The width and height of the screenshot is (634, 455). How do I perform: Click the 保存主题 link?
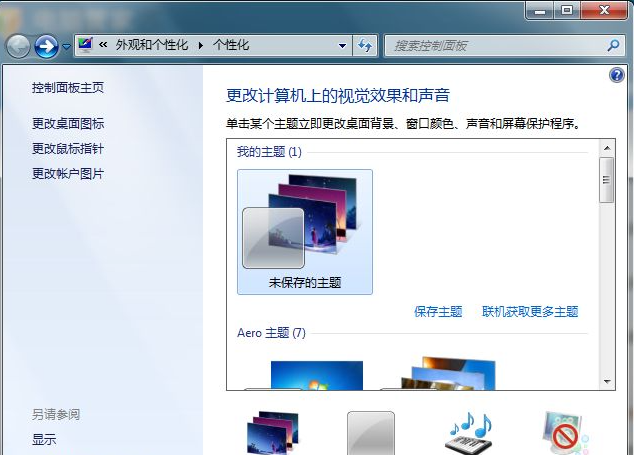438,312
